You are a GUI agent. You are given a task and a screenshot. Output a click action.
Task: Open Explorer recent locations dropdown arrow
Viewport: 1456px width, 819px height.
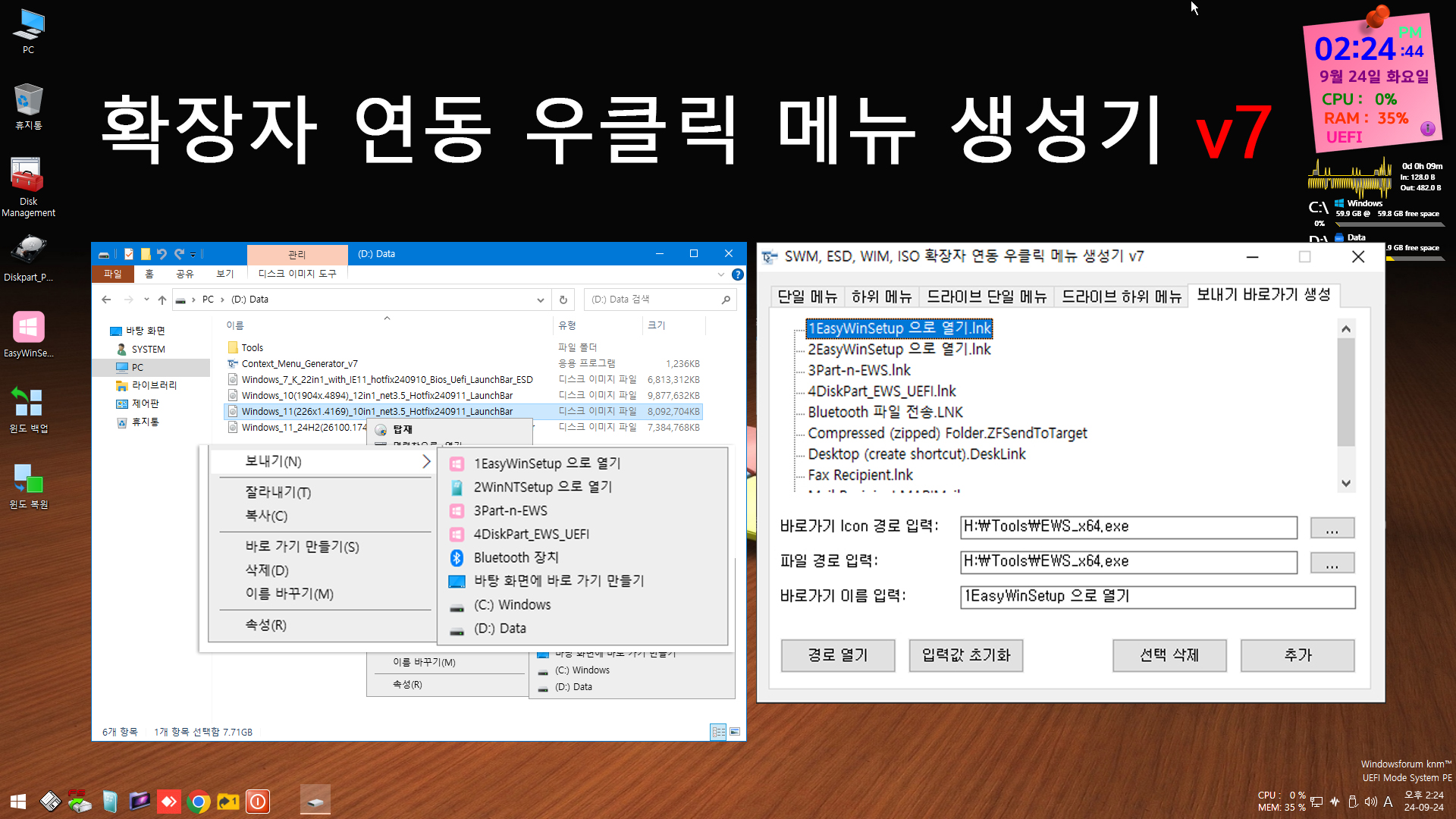pyautogui.click(x=146, y=300)
